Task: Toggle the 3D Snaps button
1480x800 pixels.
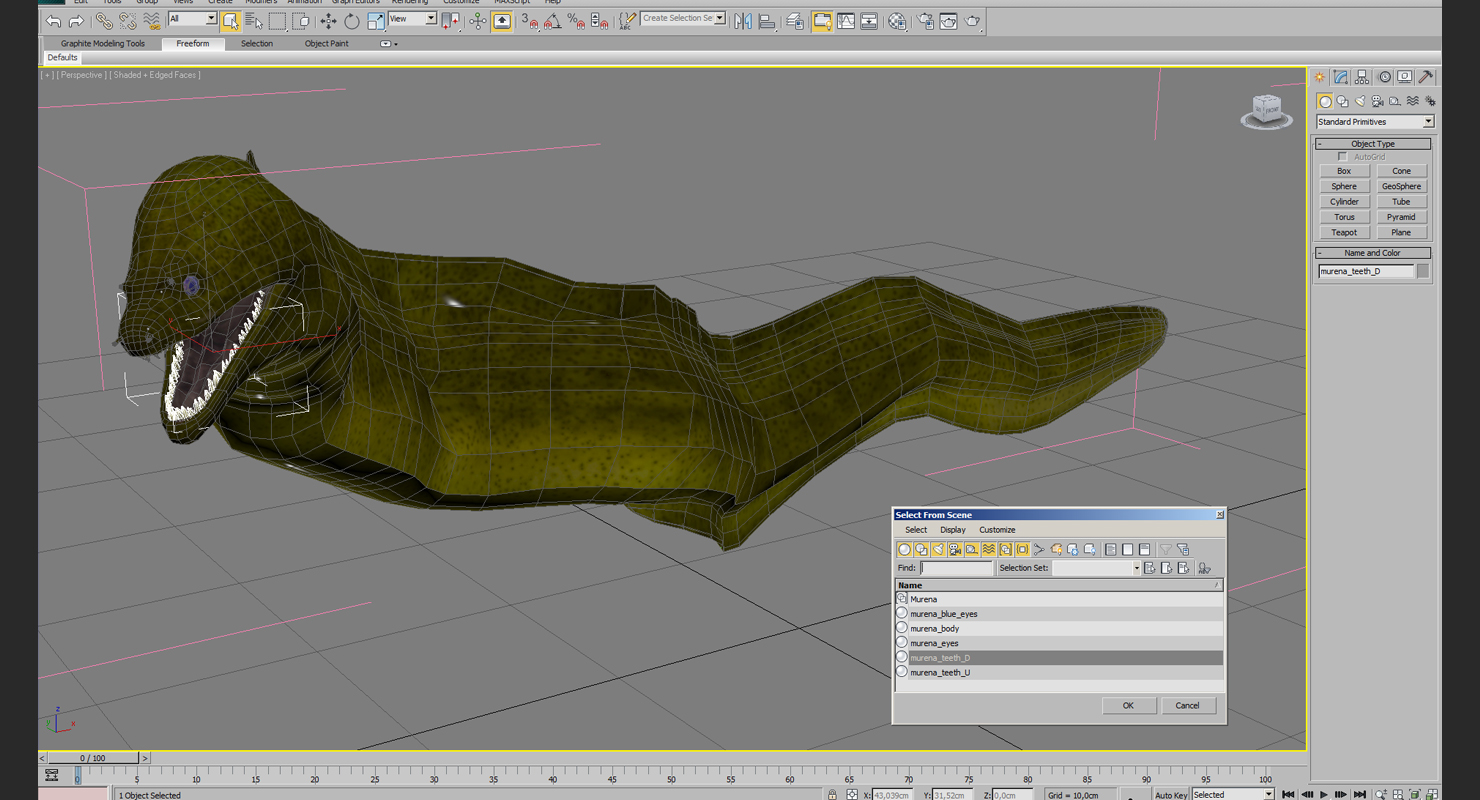Action: (530, 21)
